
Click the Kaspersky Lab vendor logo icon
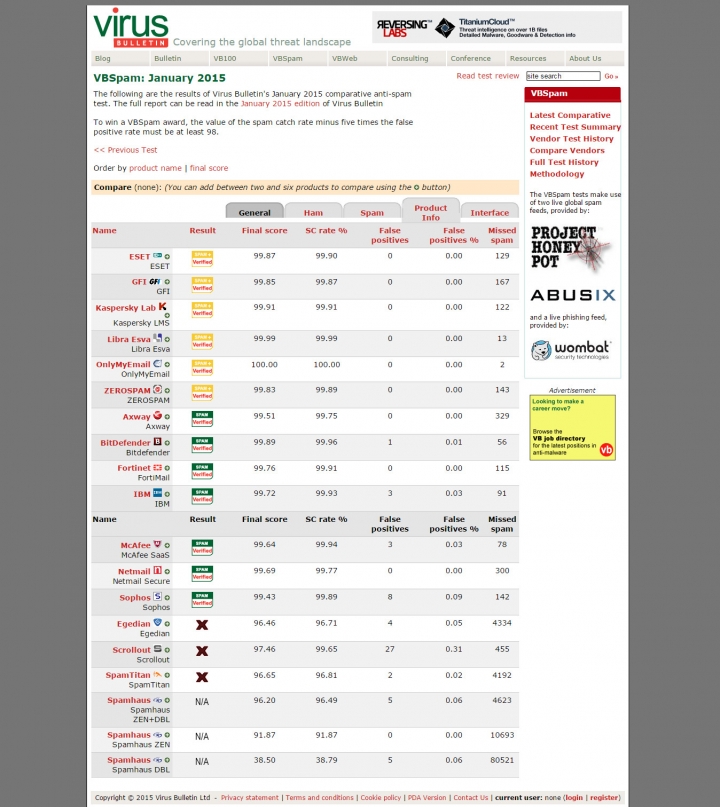coord(162,307)
